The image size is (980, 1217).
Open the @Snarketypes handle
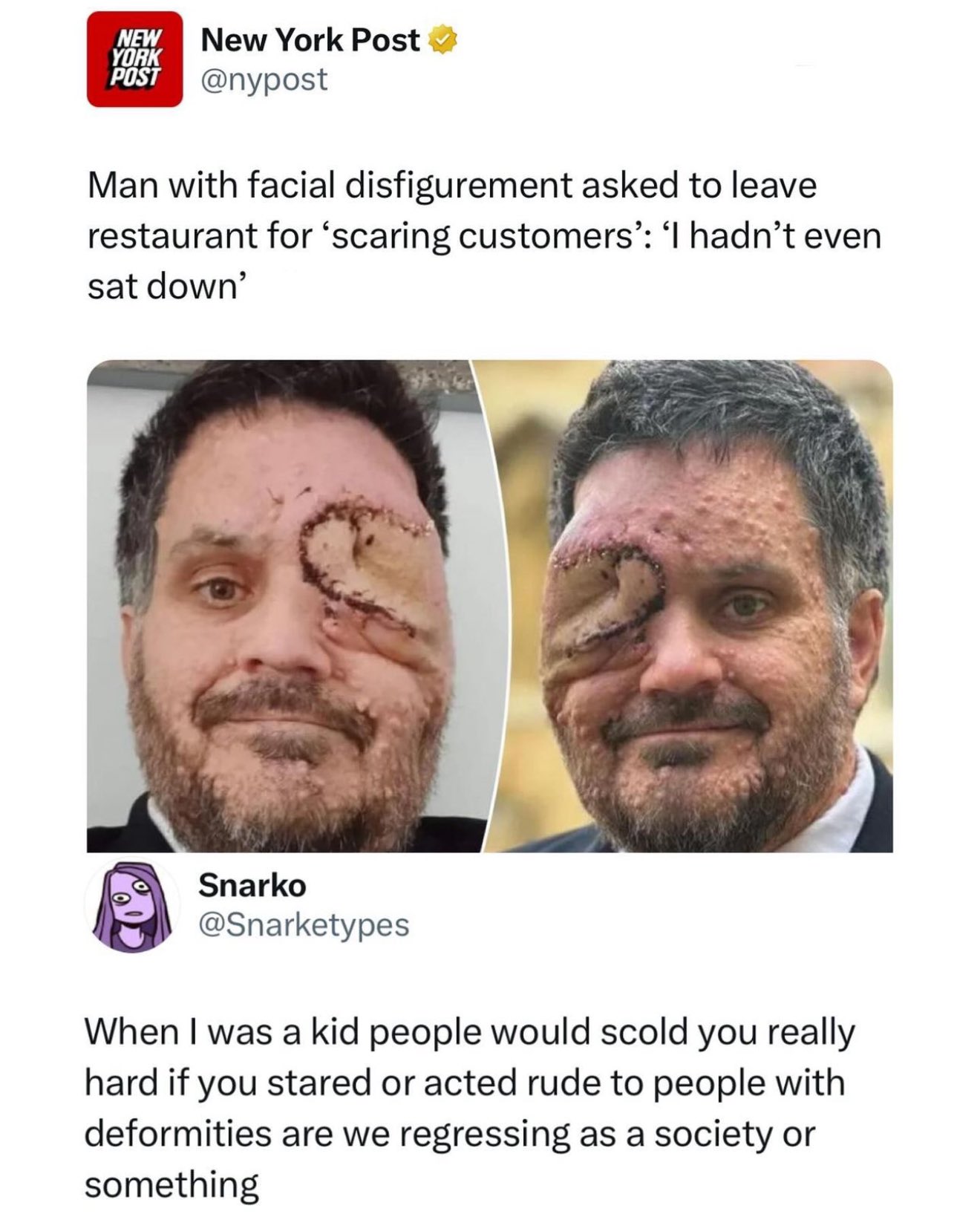pyautogui.click(x=304, y=924)
